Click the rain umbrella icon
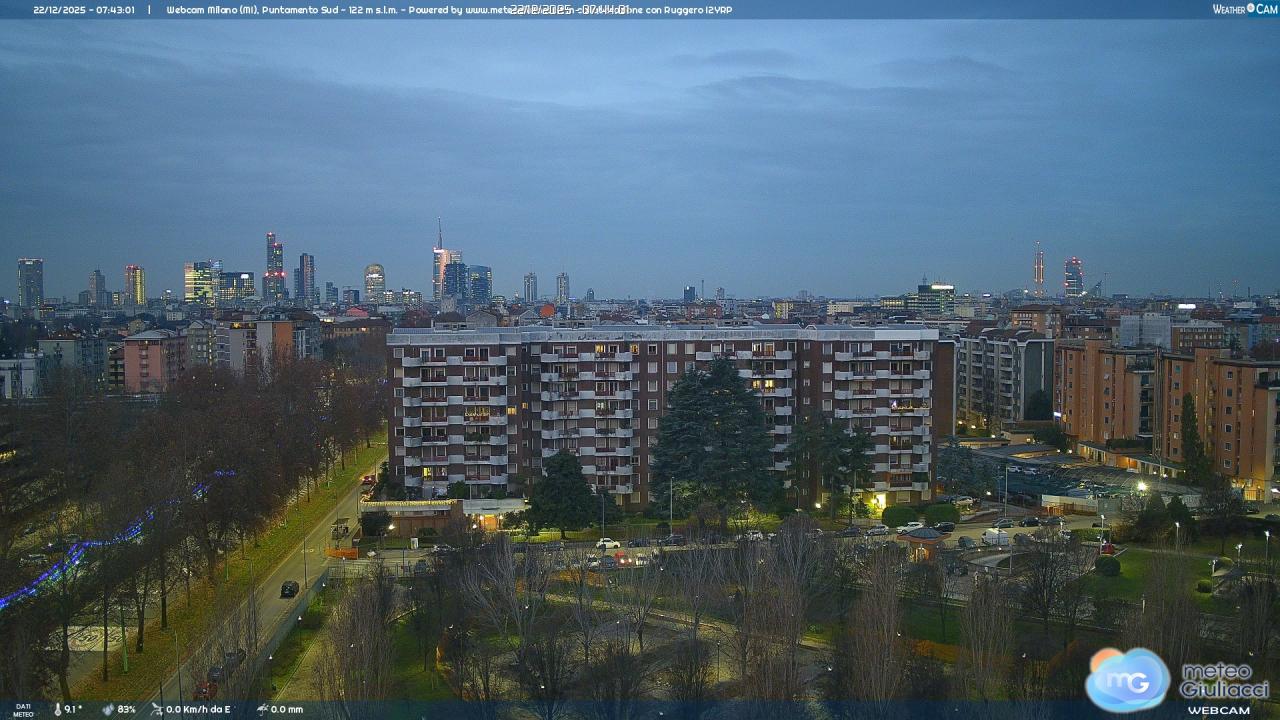This screenshot has width=1280, height=720. click(261, 709)
